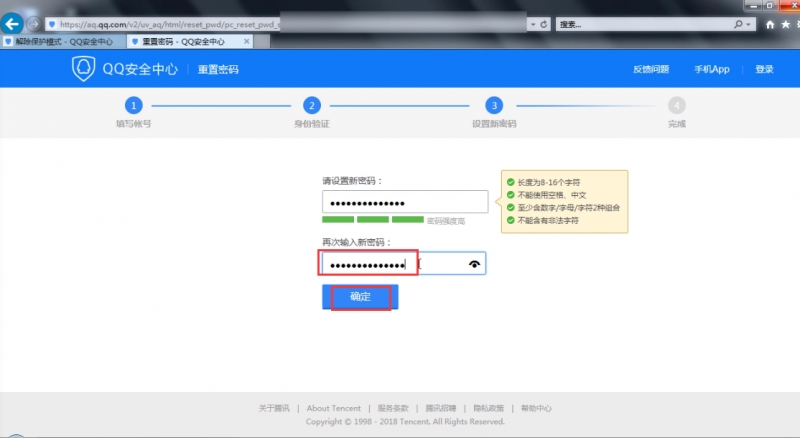Image resolution: width=800 pixels, height=438 pixels.
Task: Open the address bar dropdown arrow
Action: click(x=533, y=25)
